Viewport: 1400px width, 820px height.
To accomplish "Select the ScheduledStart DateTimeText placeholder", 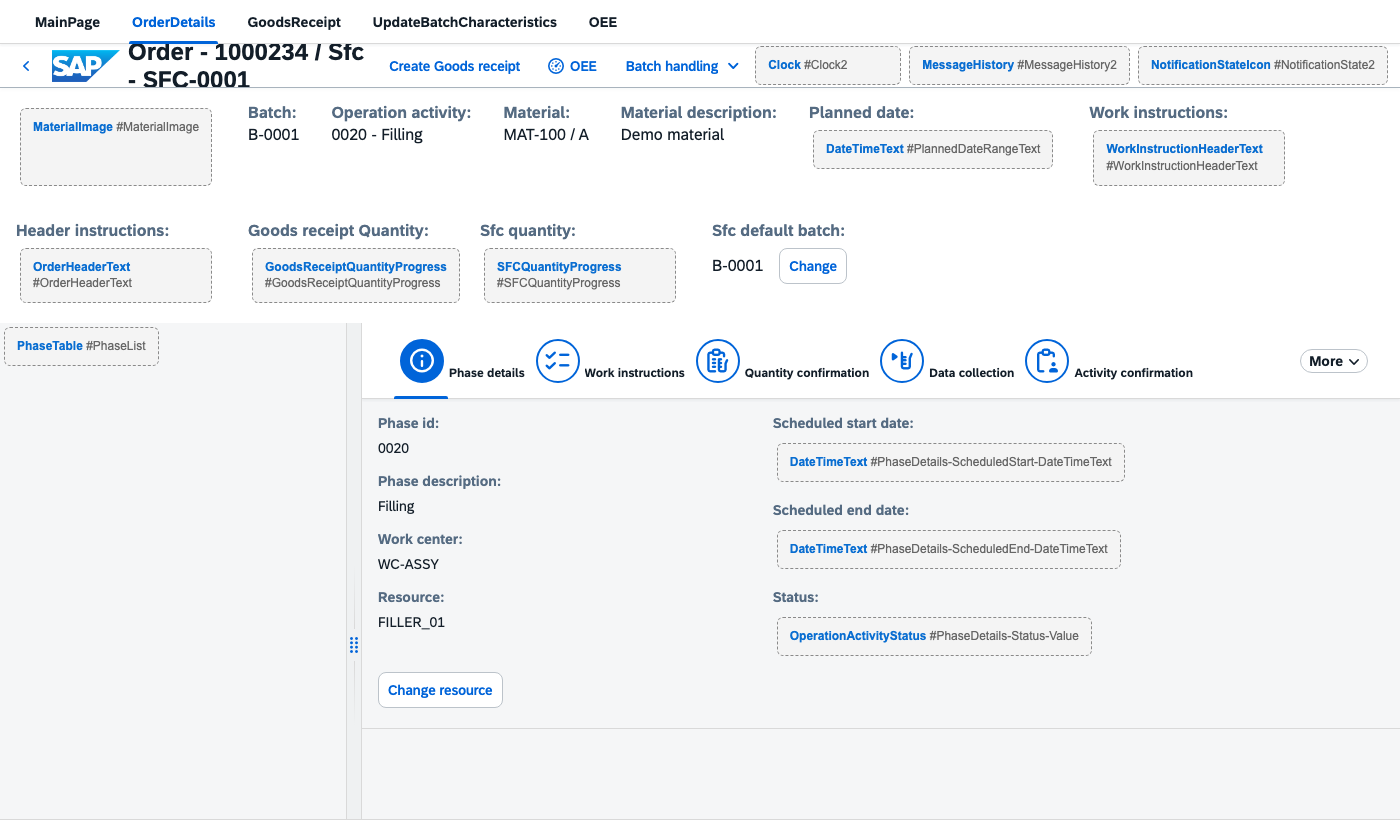I will point(951,462).
